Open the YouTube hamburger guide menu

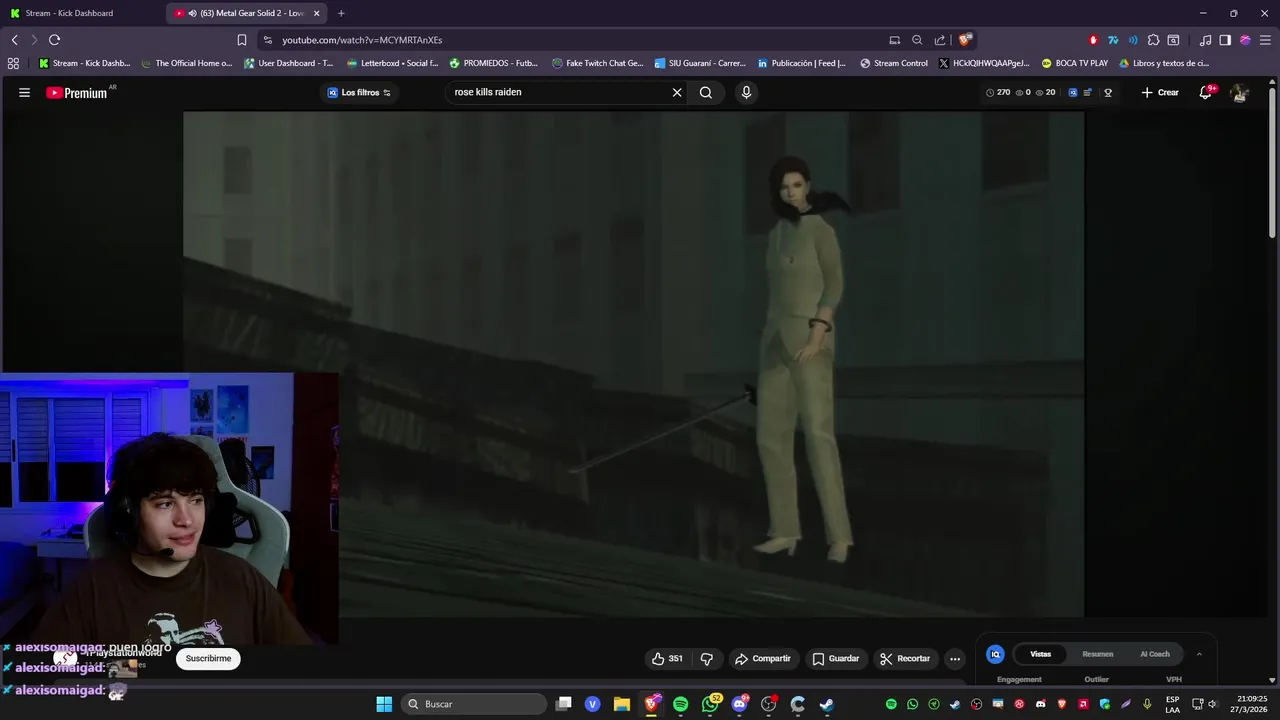click(24, 92)
